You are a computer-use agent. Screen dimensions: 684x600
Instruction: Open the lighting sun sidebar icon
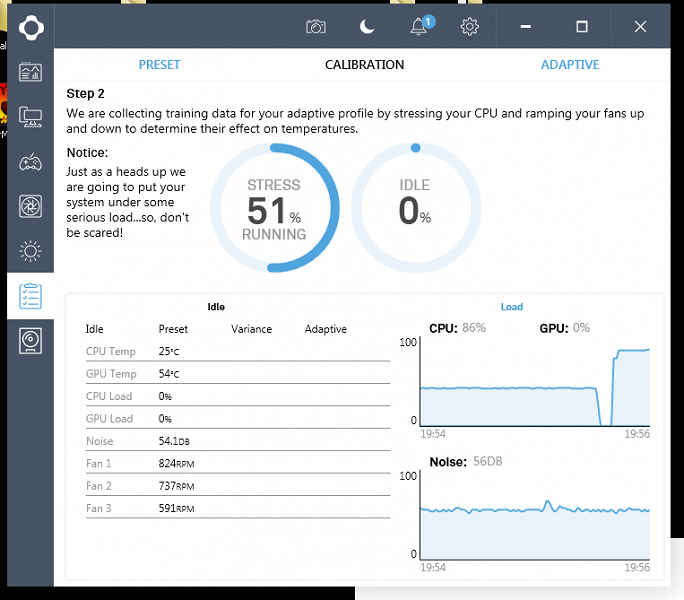point(31,251)
